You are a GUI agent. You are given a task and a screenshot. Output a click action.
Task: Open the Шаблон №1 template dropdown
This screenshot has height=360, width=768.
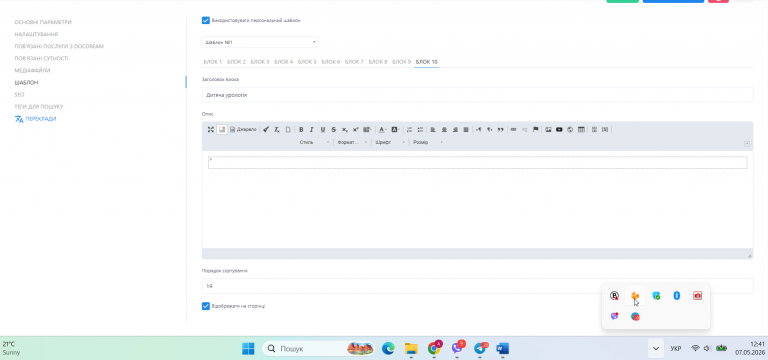coord(260,42)
